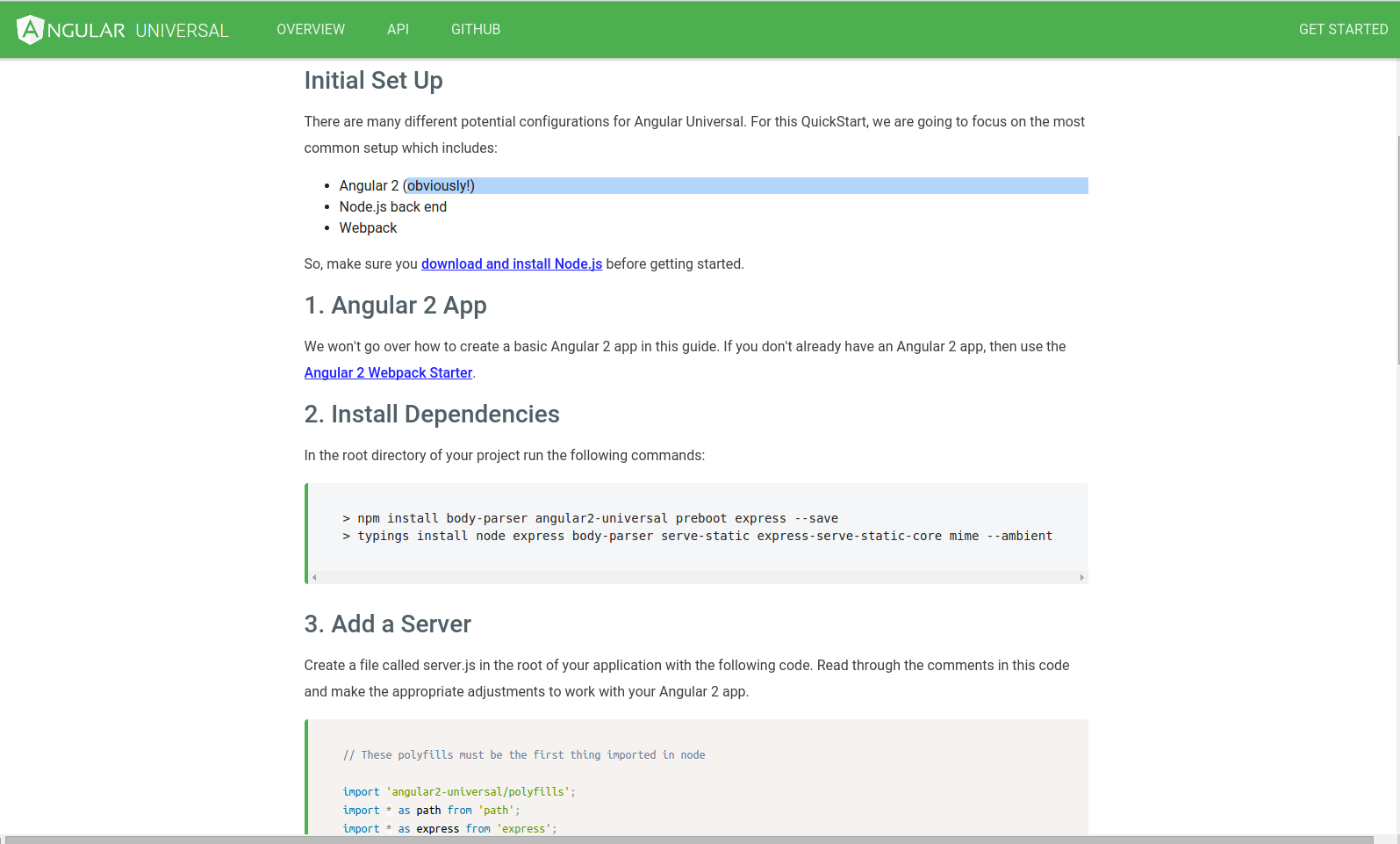
Task: Click the polyfills comment line in code
Action: pyautogui.click(x=524, y=755)
